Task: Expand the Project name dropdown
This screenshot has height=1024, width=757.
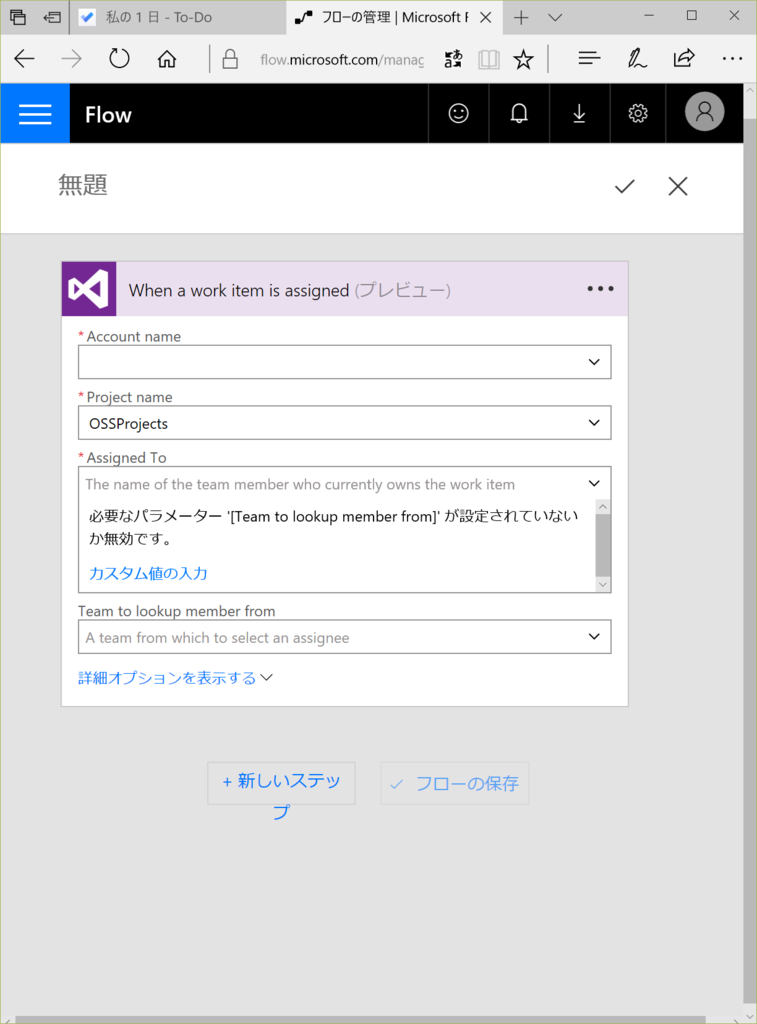Action: click(x=594, y=423)
